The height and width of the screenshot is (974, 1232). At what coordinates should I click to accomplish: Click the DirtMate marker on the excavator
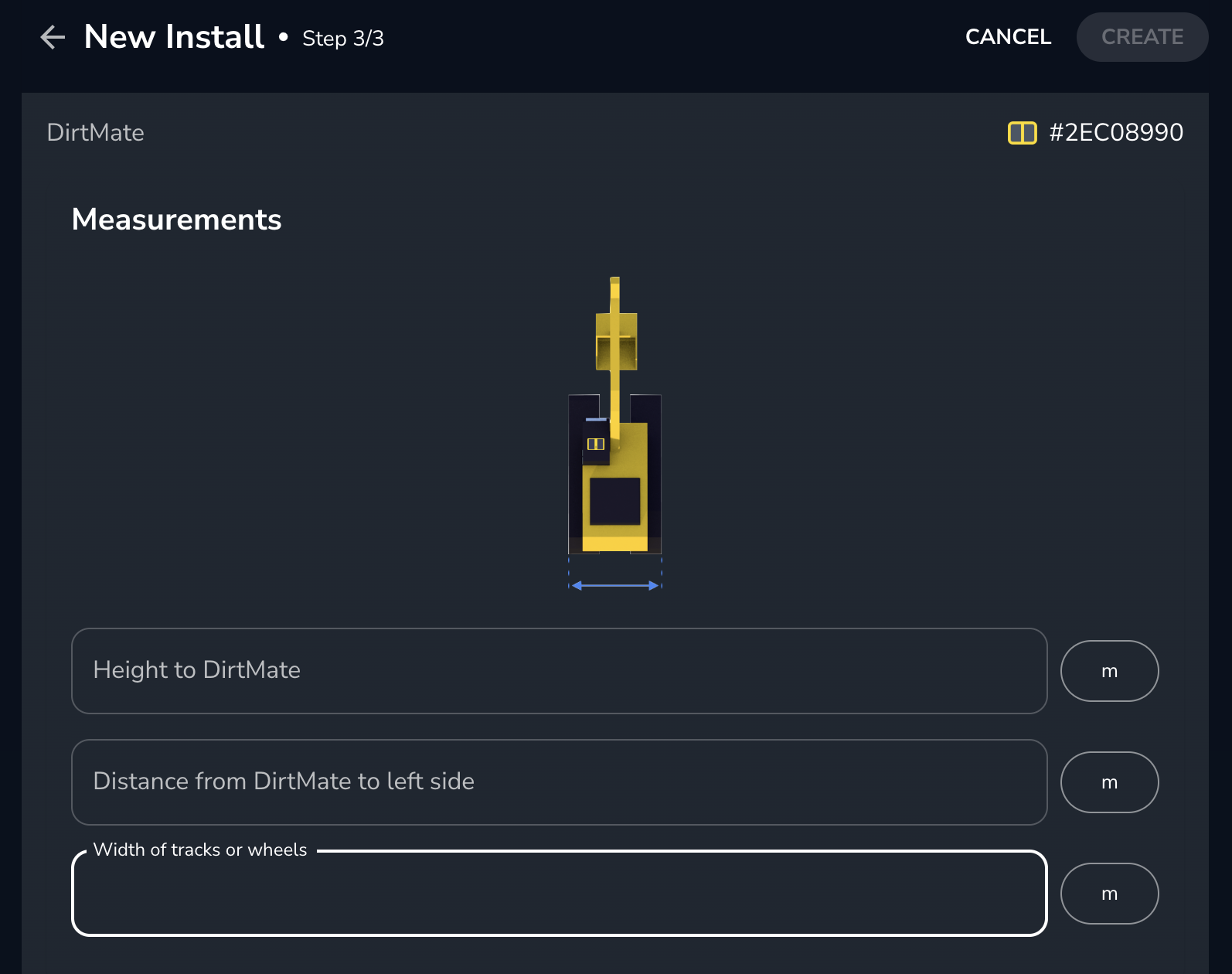coord(596,444)
